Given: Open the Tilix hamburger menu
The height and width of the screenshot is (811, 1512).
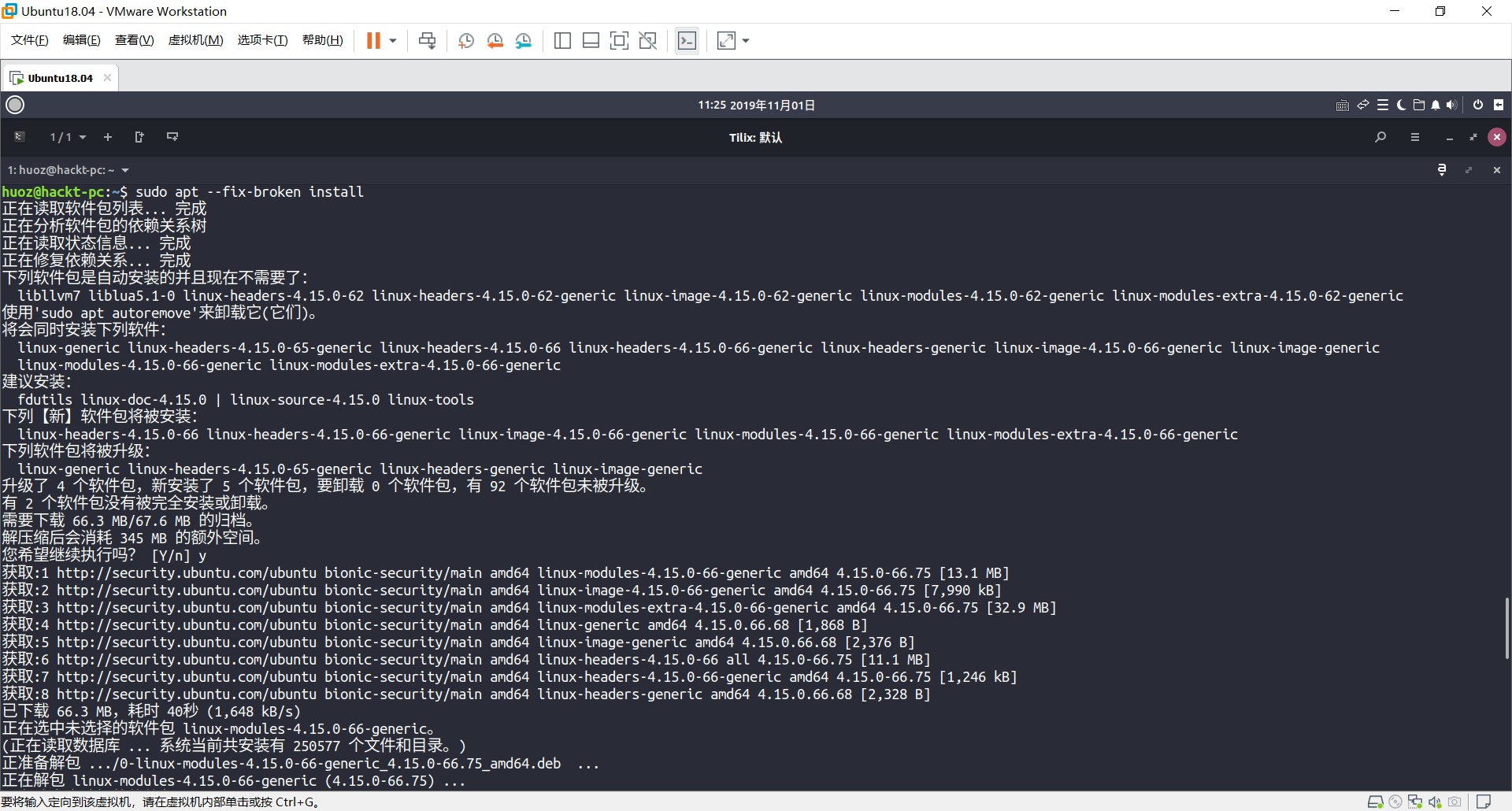Looking at the screenshot, I should pyautogui.click(x=1415, y=137).
